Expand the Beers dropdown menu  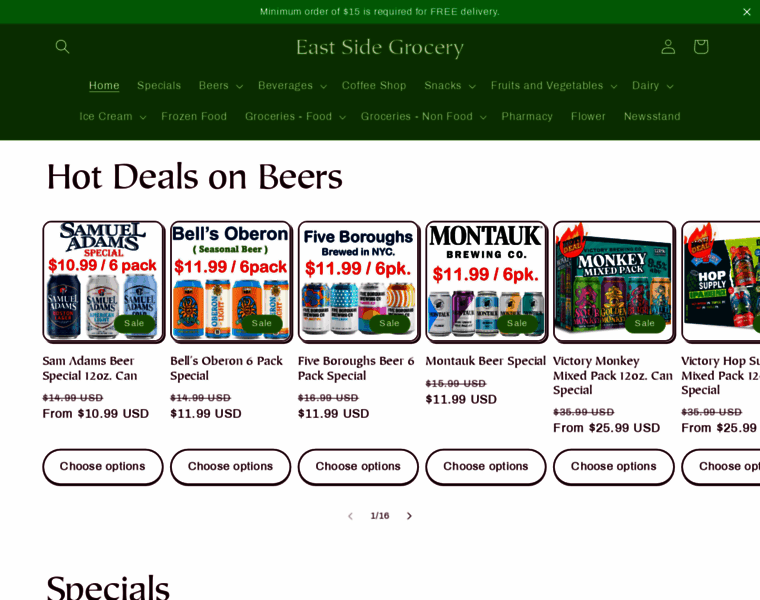click(x=221, y=86)
